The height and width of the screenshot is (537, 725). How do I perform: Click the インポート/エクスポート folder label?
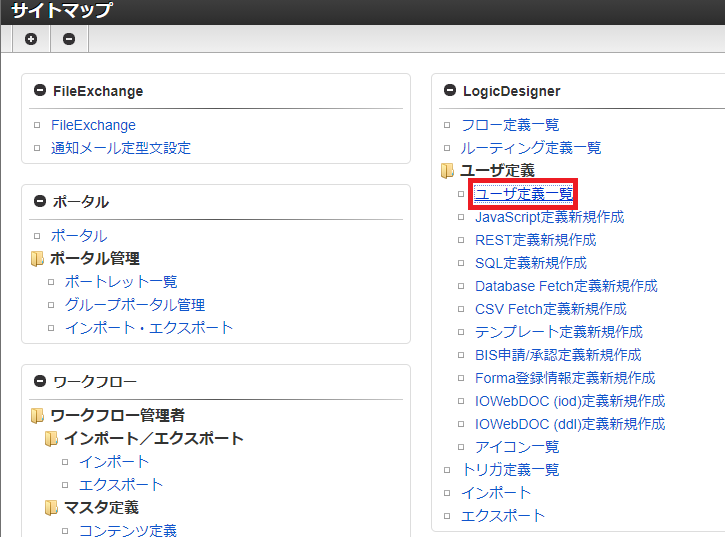(154, 438)
